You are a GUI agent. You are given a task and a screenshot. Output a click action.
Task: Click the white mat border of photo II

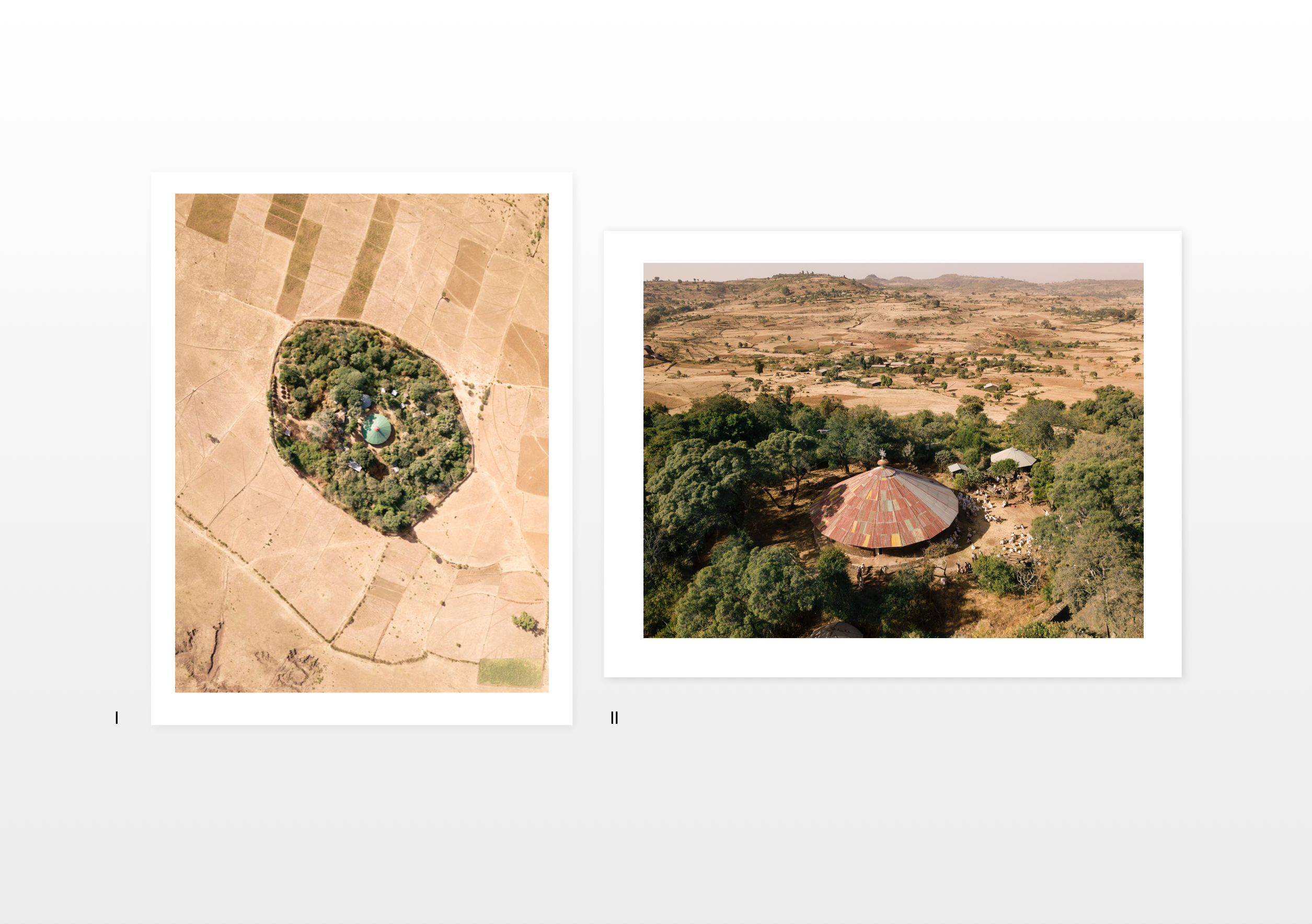[893, 657]
